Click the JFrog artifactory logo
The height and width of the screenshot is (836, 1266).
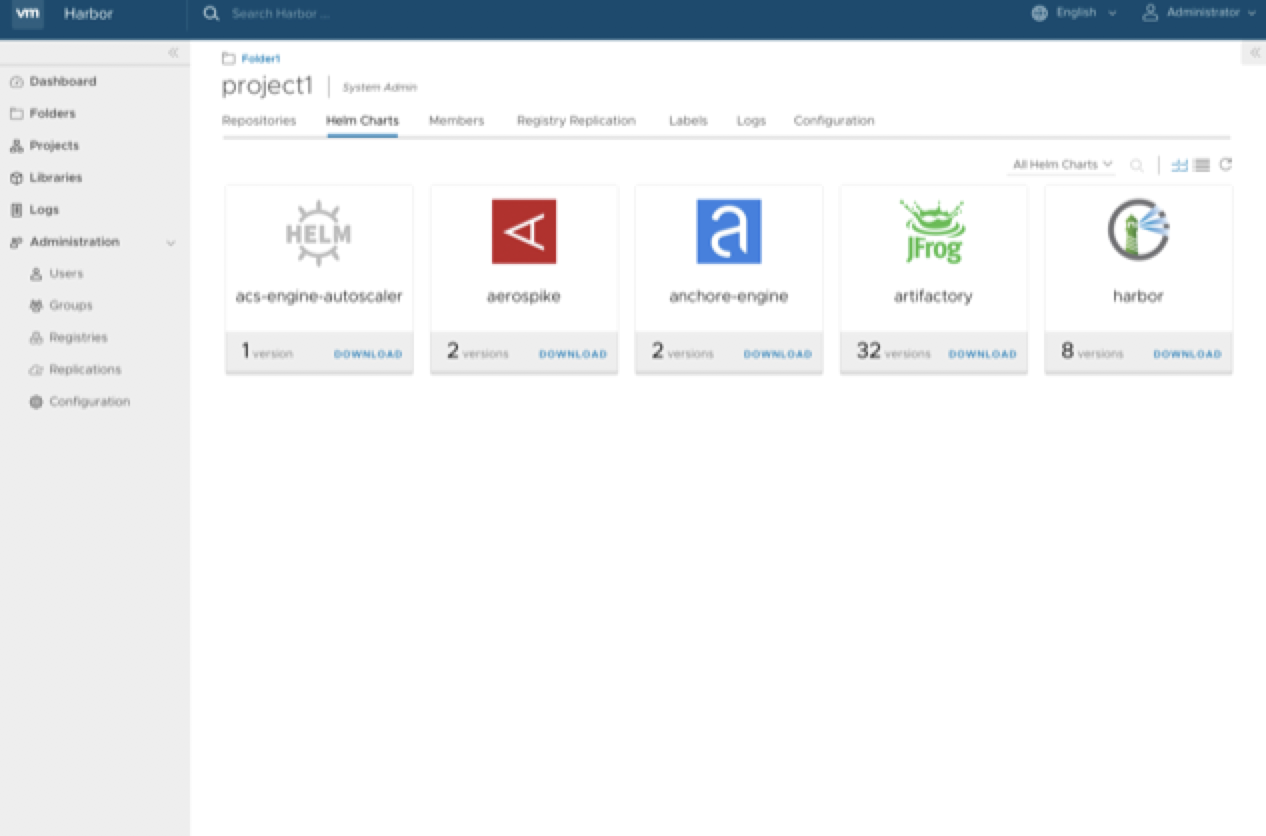point(933,232)
